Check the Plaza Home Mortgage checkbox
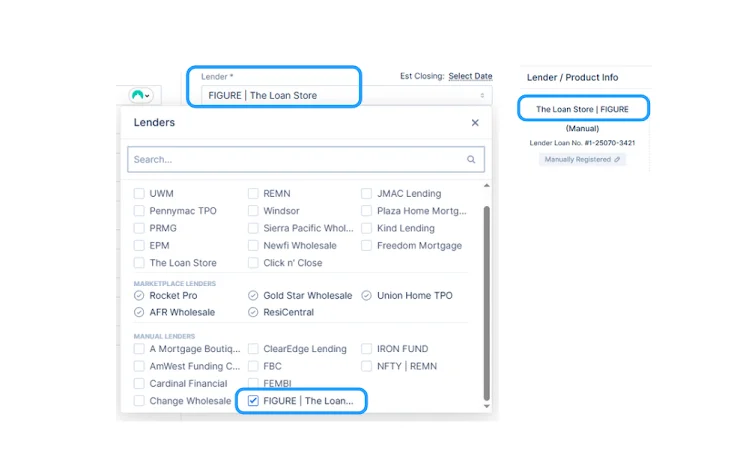 366,211
